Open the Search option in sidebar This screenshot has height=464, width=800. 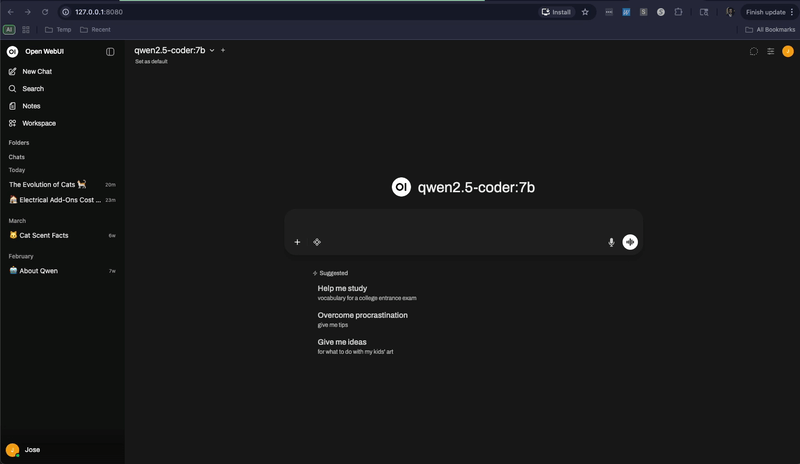(62, 89)
